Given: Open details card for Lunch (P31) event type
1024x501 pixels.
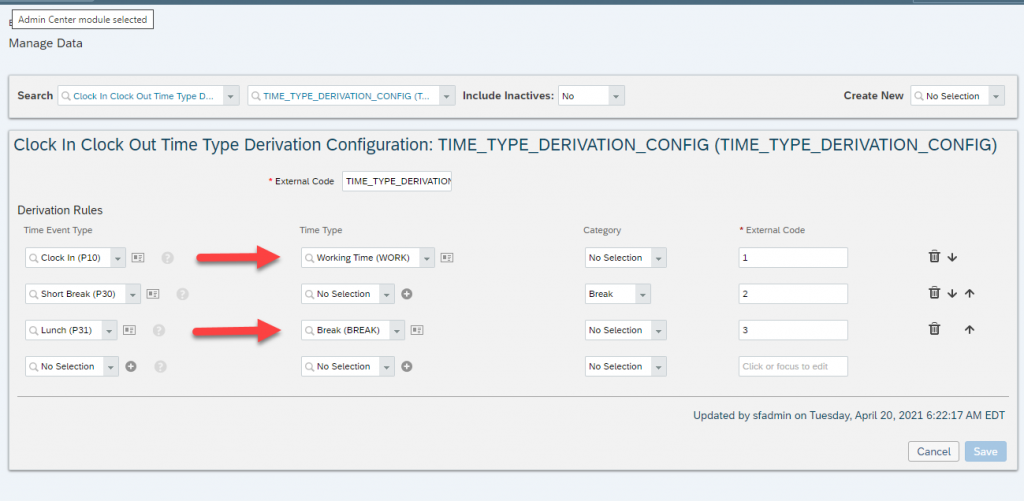Looking at the screenshot, I should (129, 331).
